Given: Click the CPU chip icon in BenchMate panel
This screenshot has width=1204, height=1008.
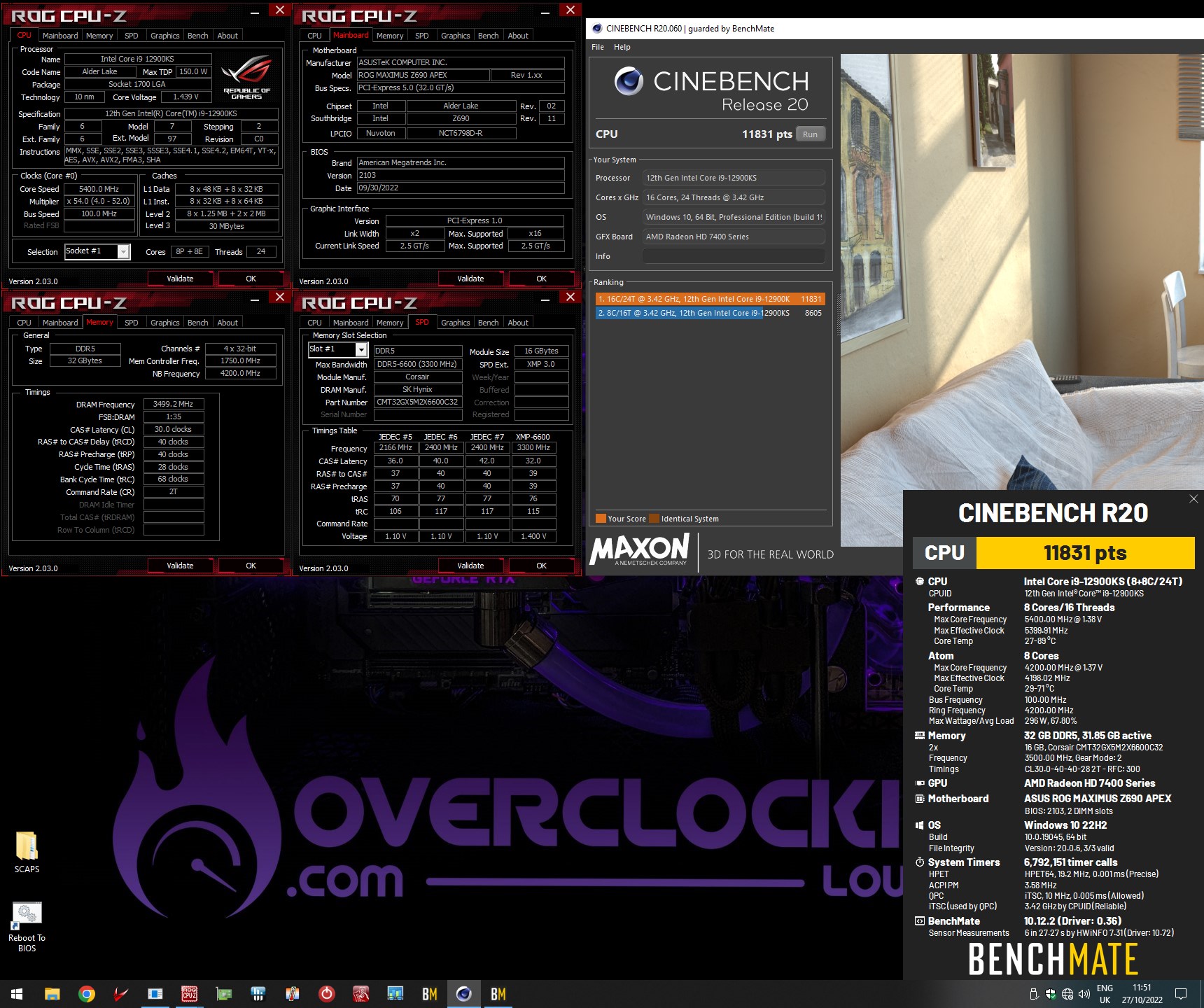Looking at the screenshot, I should pyautogui.click(x=920, y=581).
